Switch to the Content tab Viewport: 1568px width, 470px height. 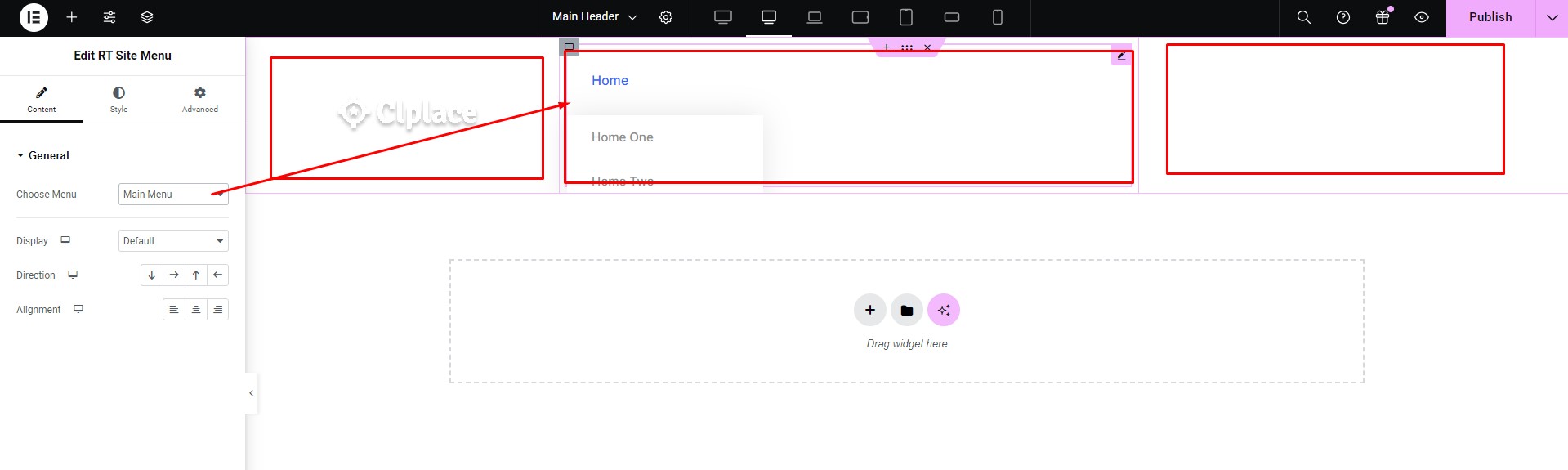[x=42, y=99]
